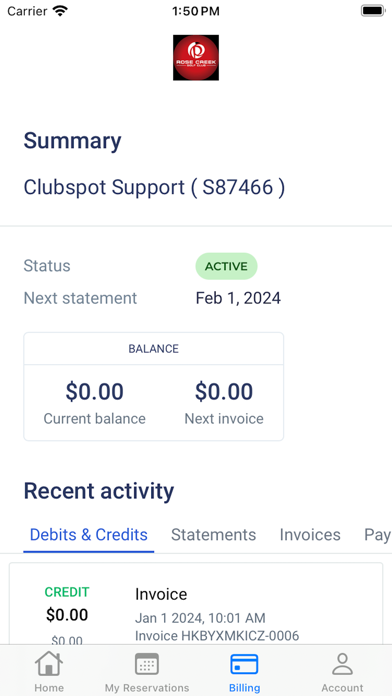Tap the Rose Creek Golf Club logo
The width and height of the screenshot is (392, 696).
[x=196, y=58]
